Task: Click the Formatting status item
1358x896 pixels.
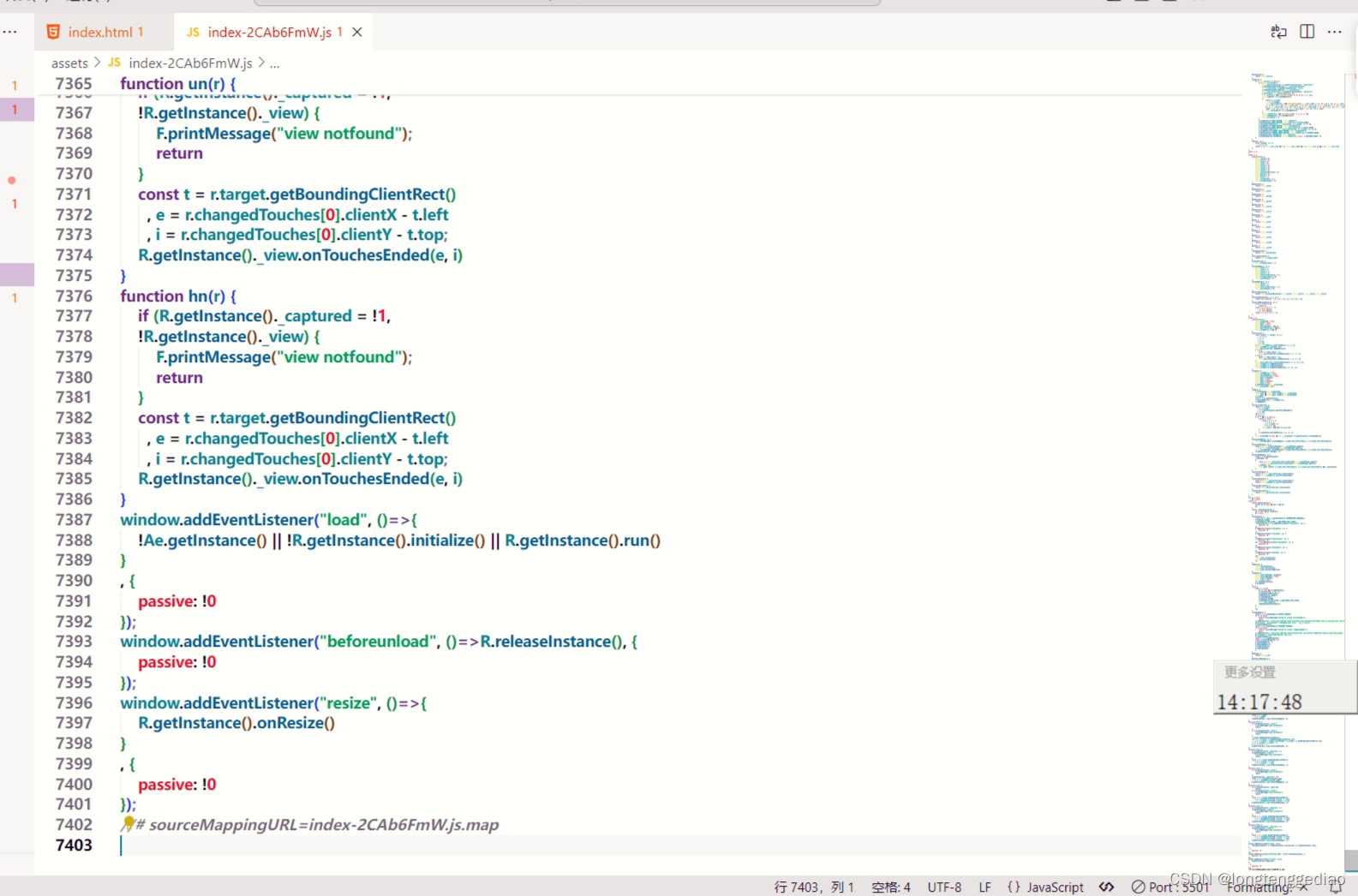Action: coord(1267,887)
